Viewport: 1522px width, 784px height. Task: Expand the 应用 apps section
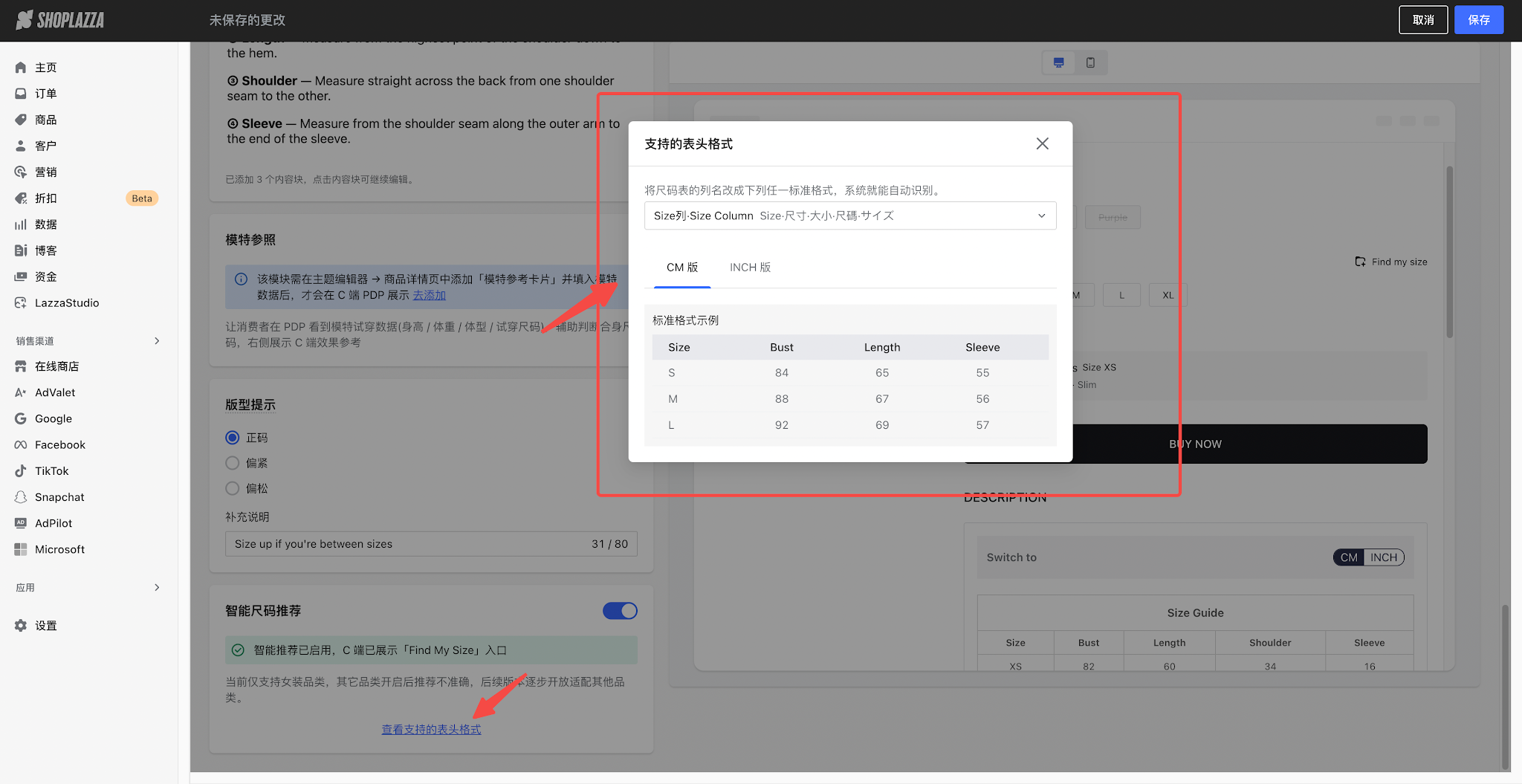[x=157, y=588]
